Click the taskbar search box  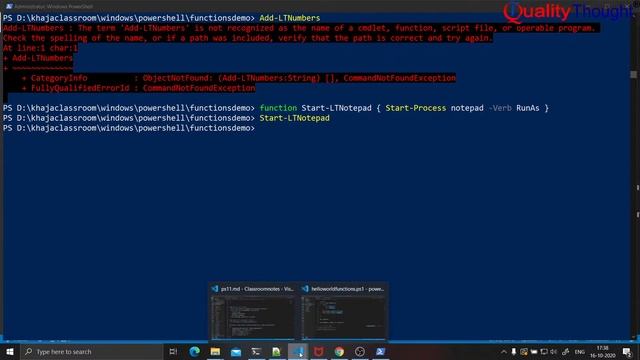coord(92,351)
